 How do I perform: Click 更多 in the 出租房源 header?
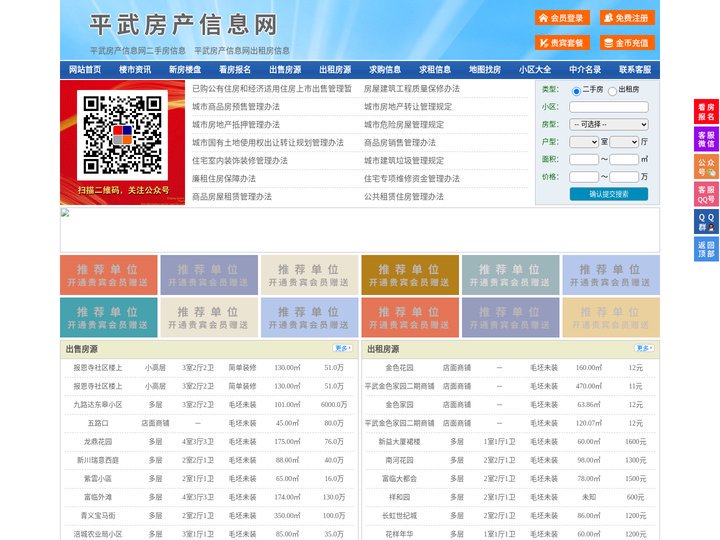click(x=644, y=349)
